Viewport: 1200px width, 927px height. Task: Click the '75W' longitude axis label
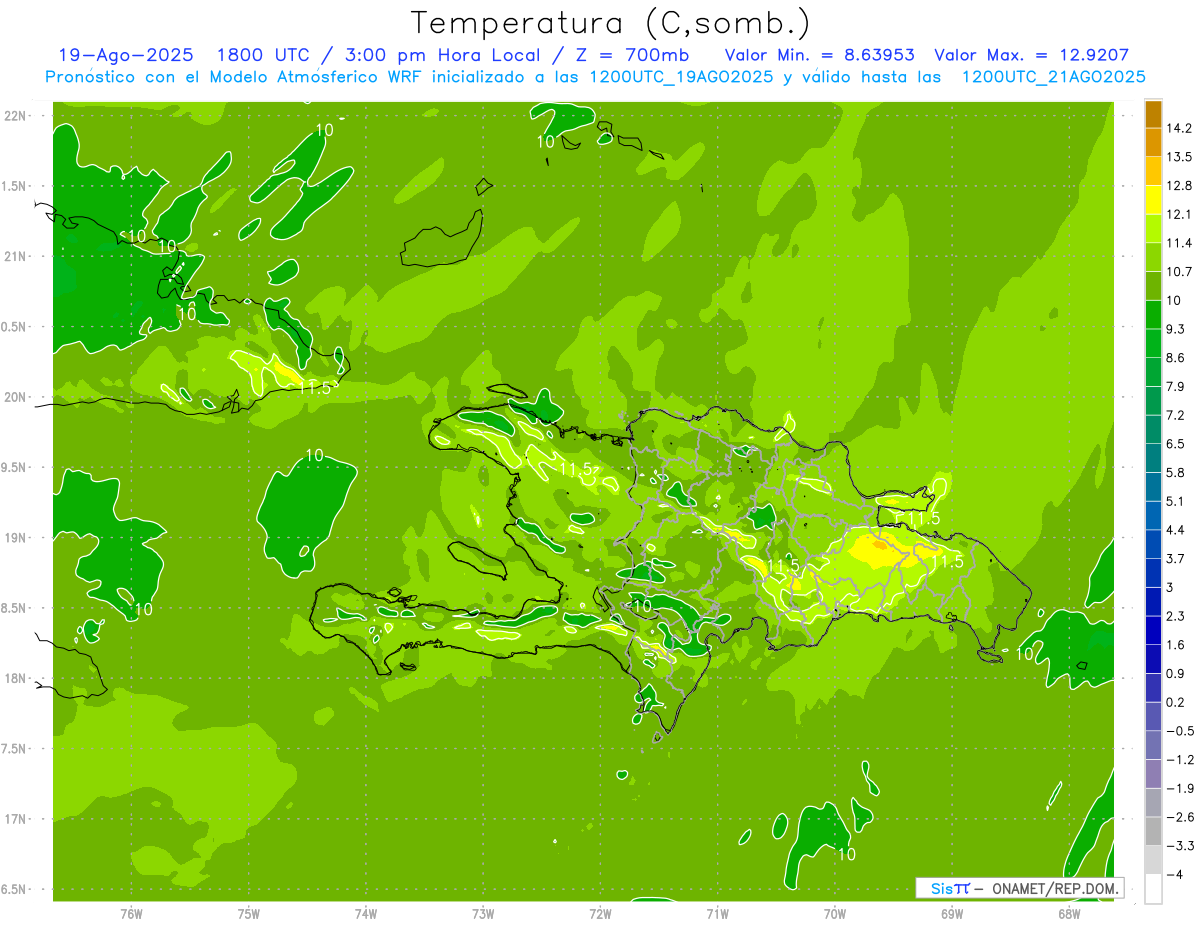249,913
